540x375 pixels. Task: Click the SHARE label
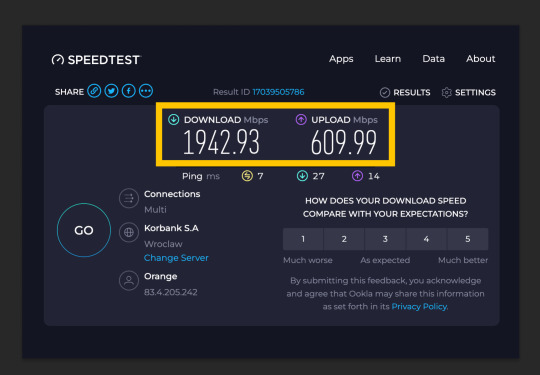coord(69,92)
